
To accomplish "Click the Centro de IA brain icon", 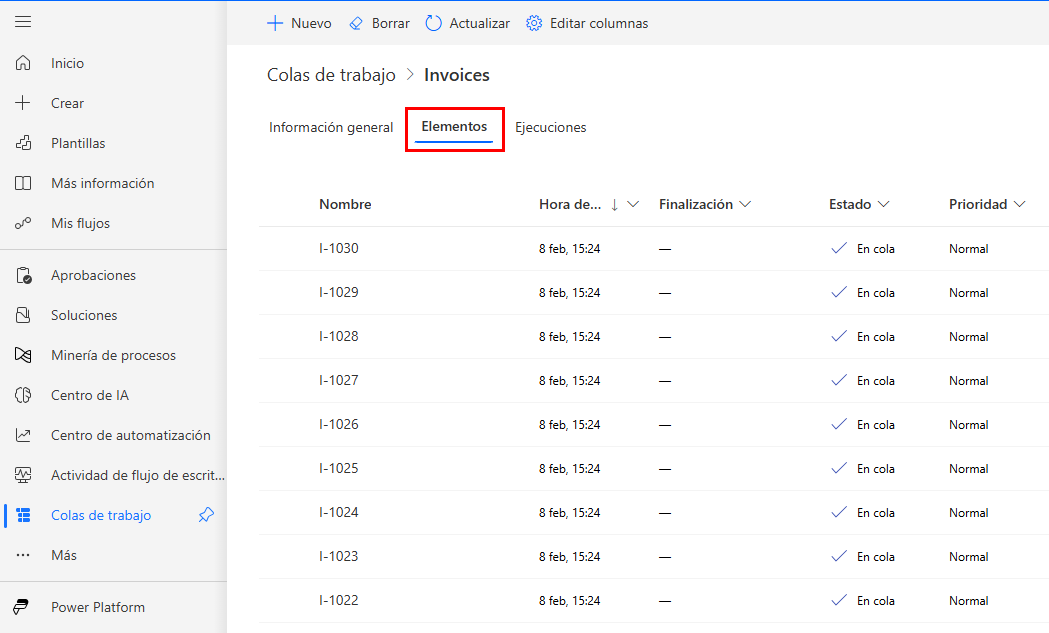I will tap(23, 395).
